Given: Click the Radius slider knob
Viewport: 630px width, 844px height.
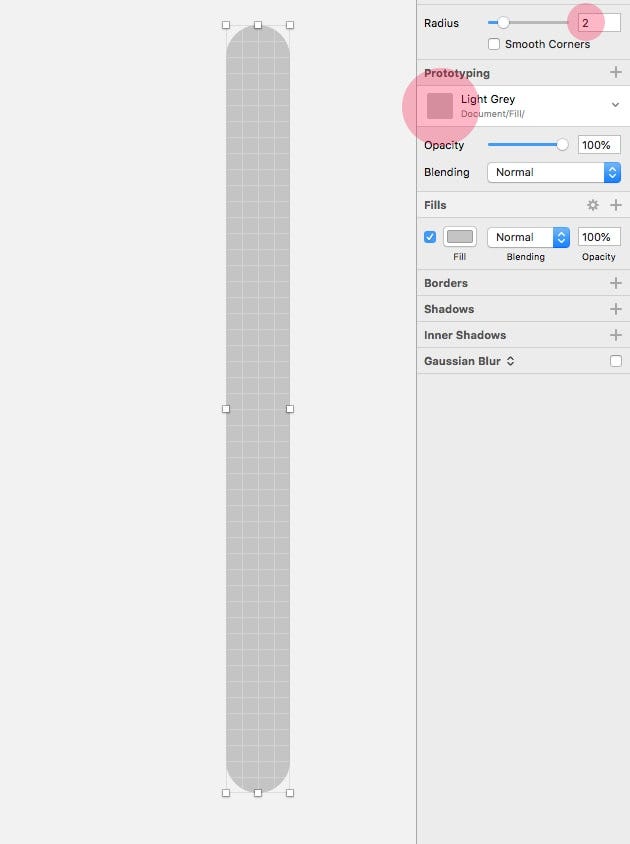Looking at the screenshot, I should point(503,23).
